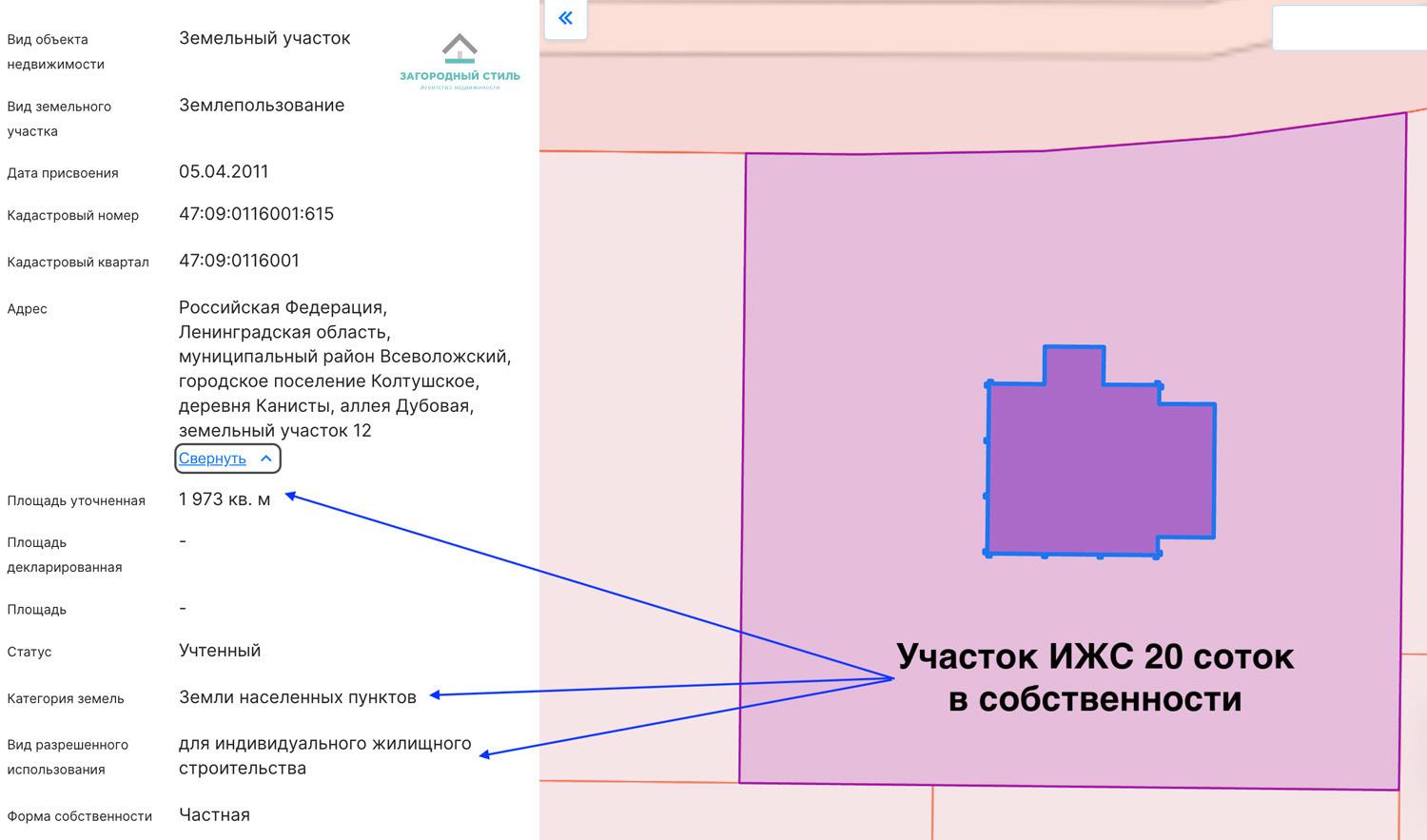Collapse the info sidebar with double-chevron button
This screenshot has width=1427, height=840.
566,17
